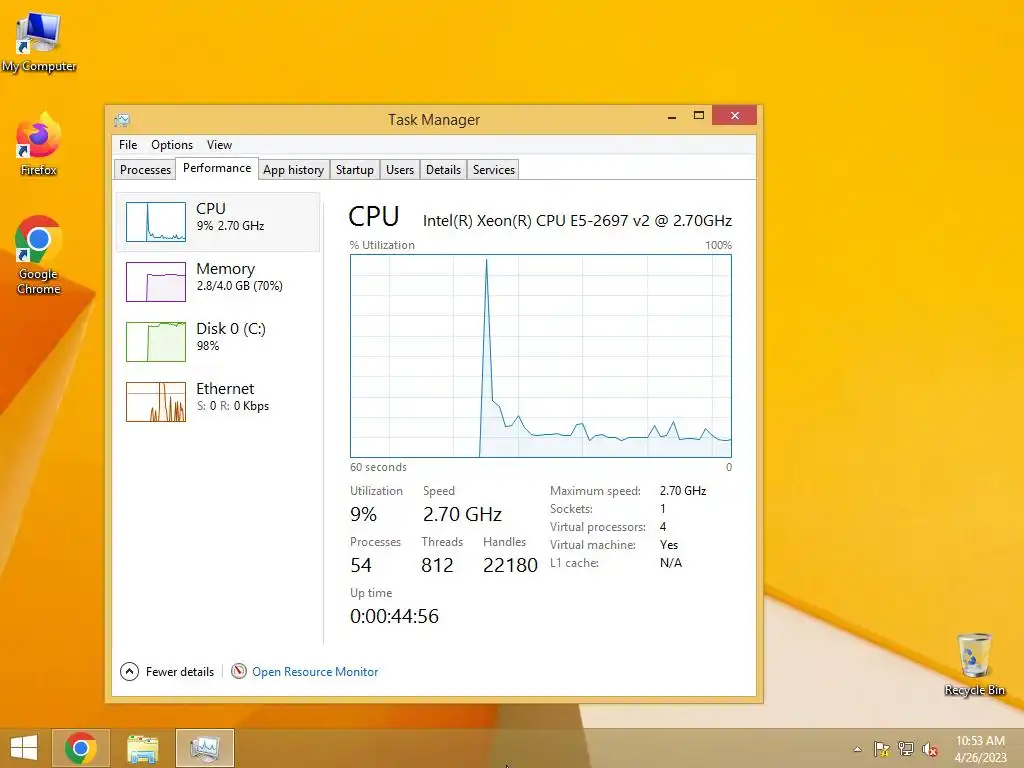
Task: Show hidden system tray icons
Action: coord(857,749)
